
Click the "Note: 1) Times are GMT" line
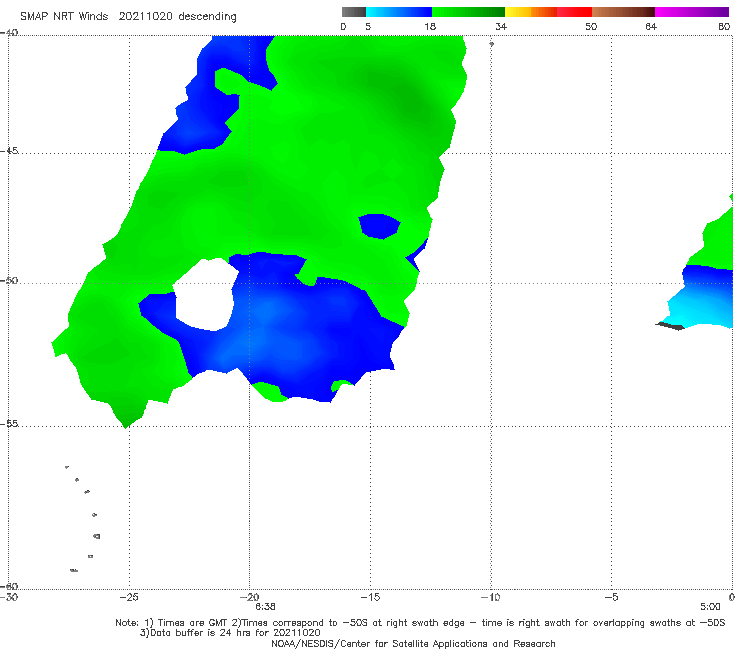tap(420, 623)
